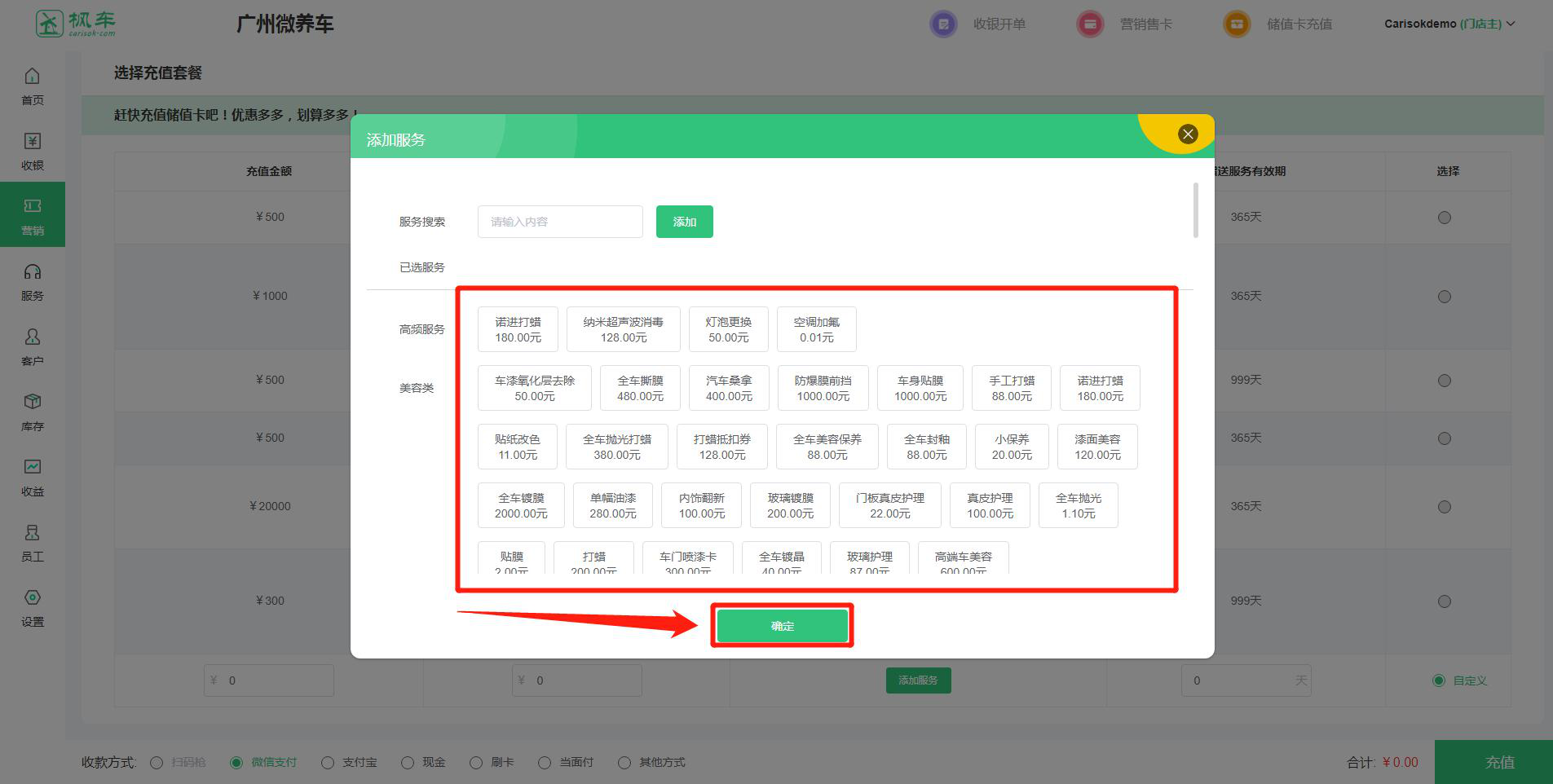Click the 添加服务 button in custom row
This screenshot has height=784, width=1553.
tap(919, 680)
